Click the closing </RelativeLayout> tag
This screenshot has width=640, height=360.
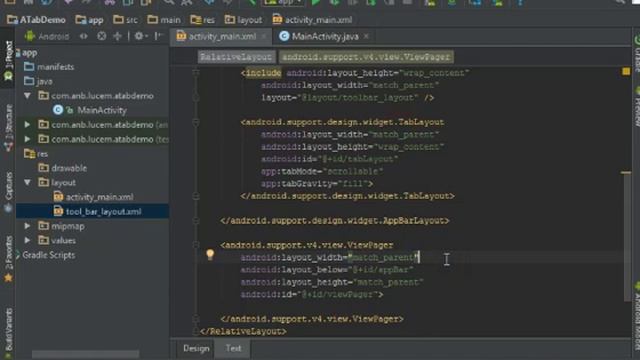coord(243,331)
